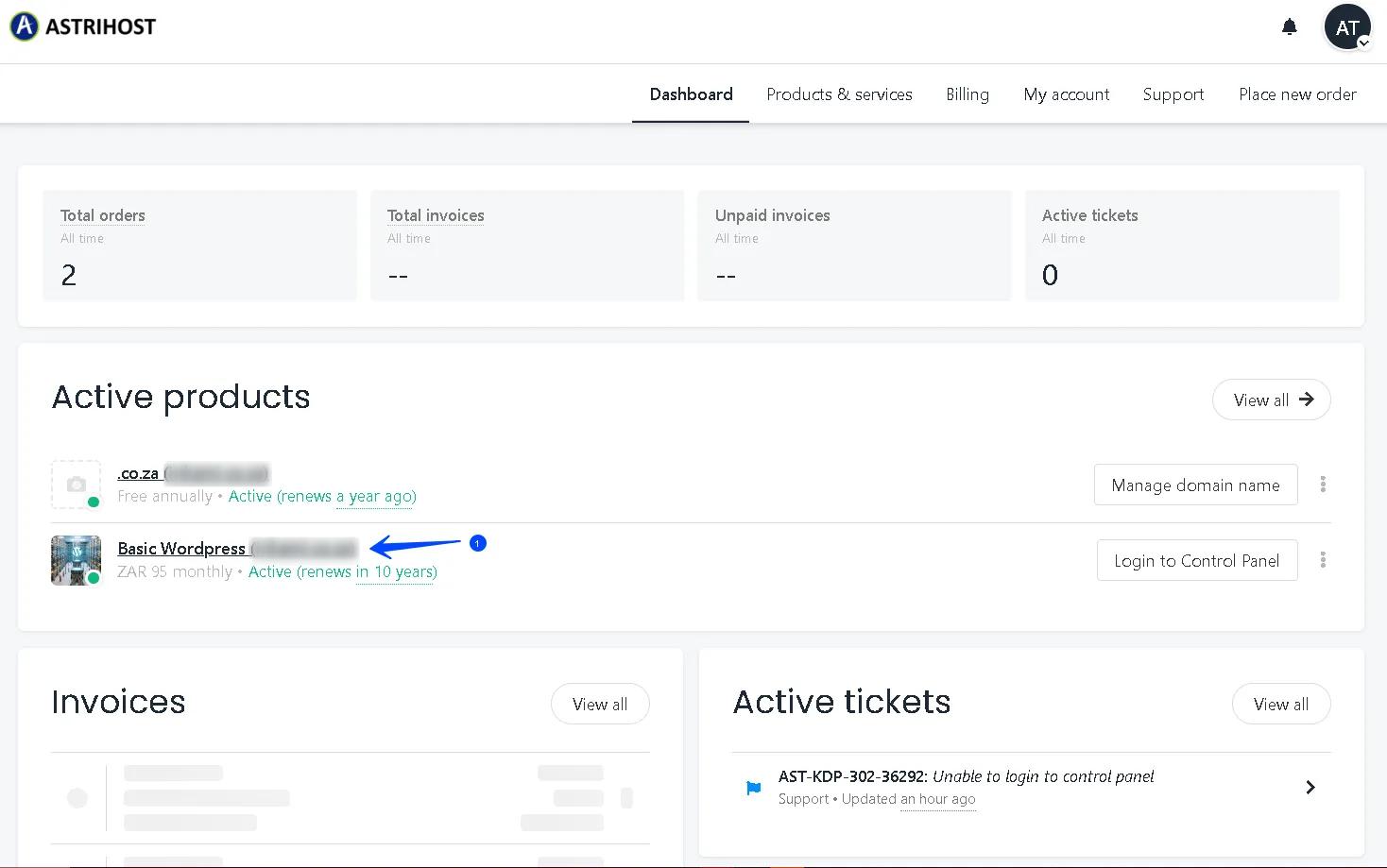Click the AstriHost logo
Image resolution: width=1387 pixels, height=868 pixels.
coord(82,26)
